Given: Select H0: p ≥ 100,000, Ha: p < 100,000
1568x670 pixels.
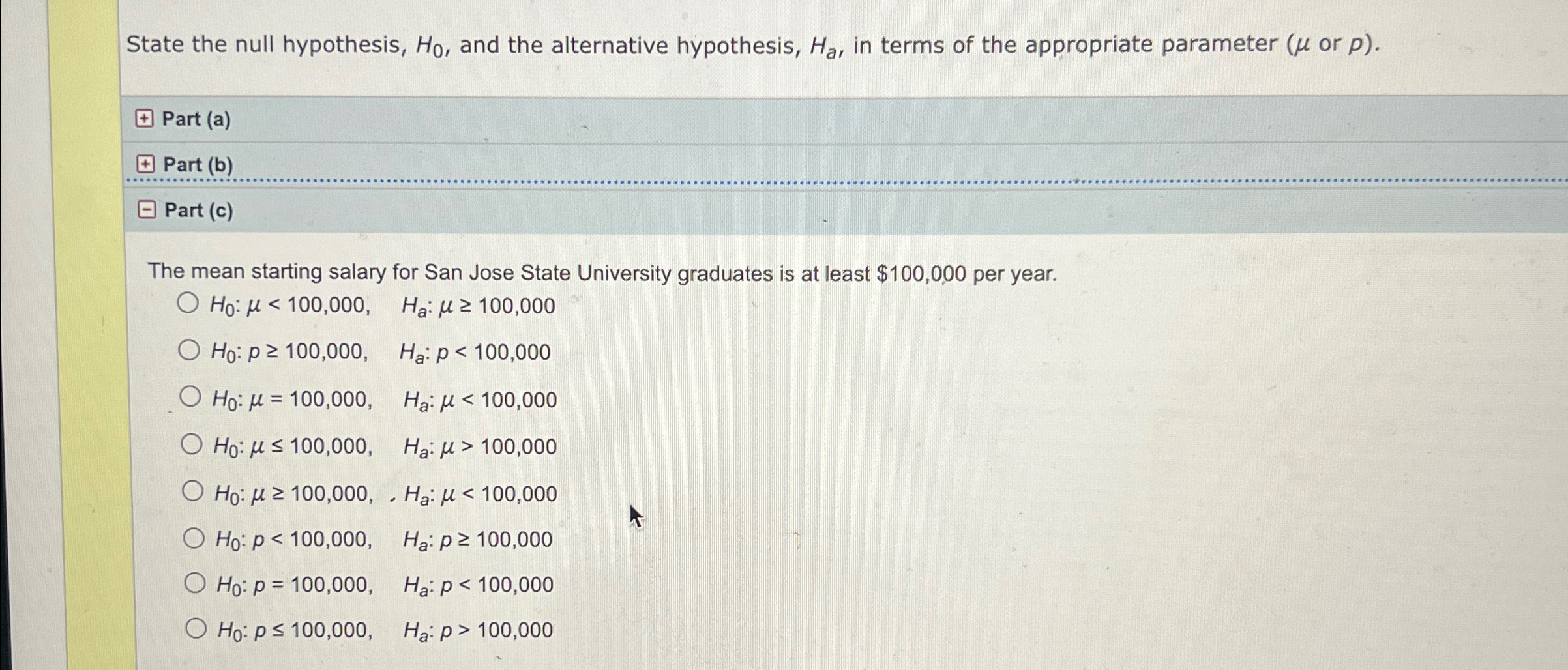Looking at the screenshot, I should pyautogui.click(x=191, y=350).
